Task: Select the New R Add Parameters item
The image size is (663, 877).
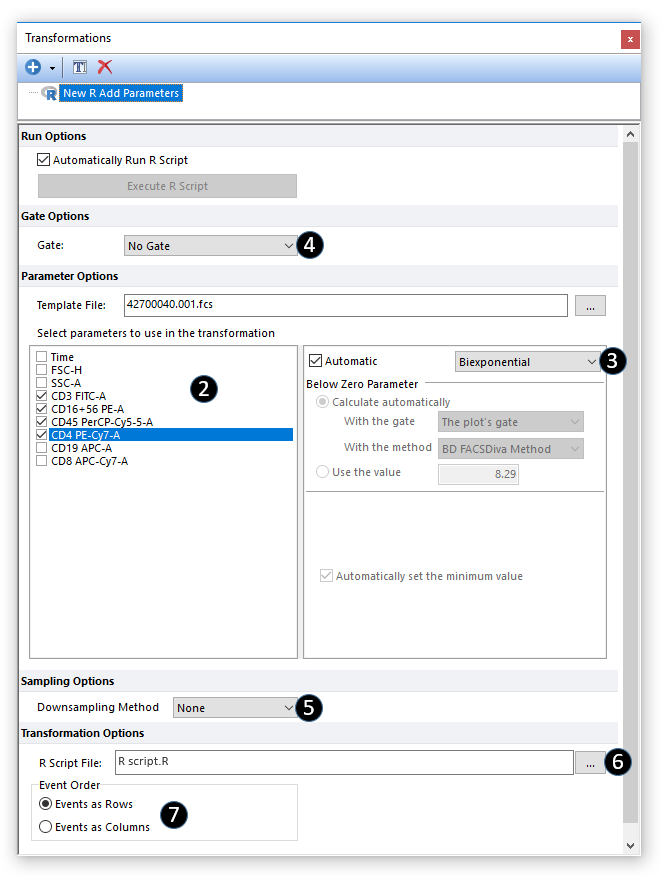Action: pos(120,94)
